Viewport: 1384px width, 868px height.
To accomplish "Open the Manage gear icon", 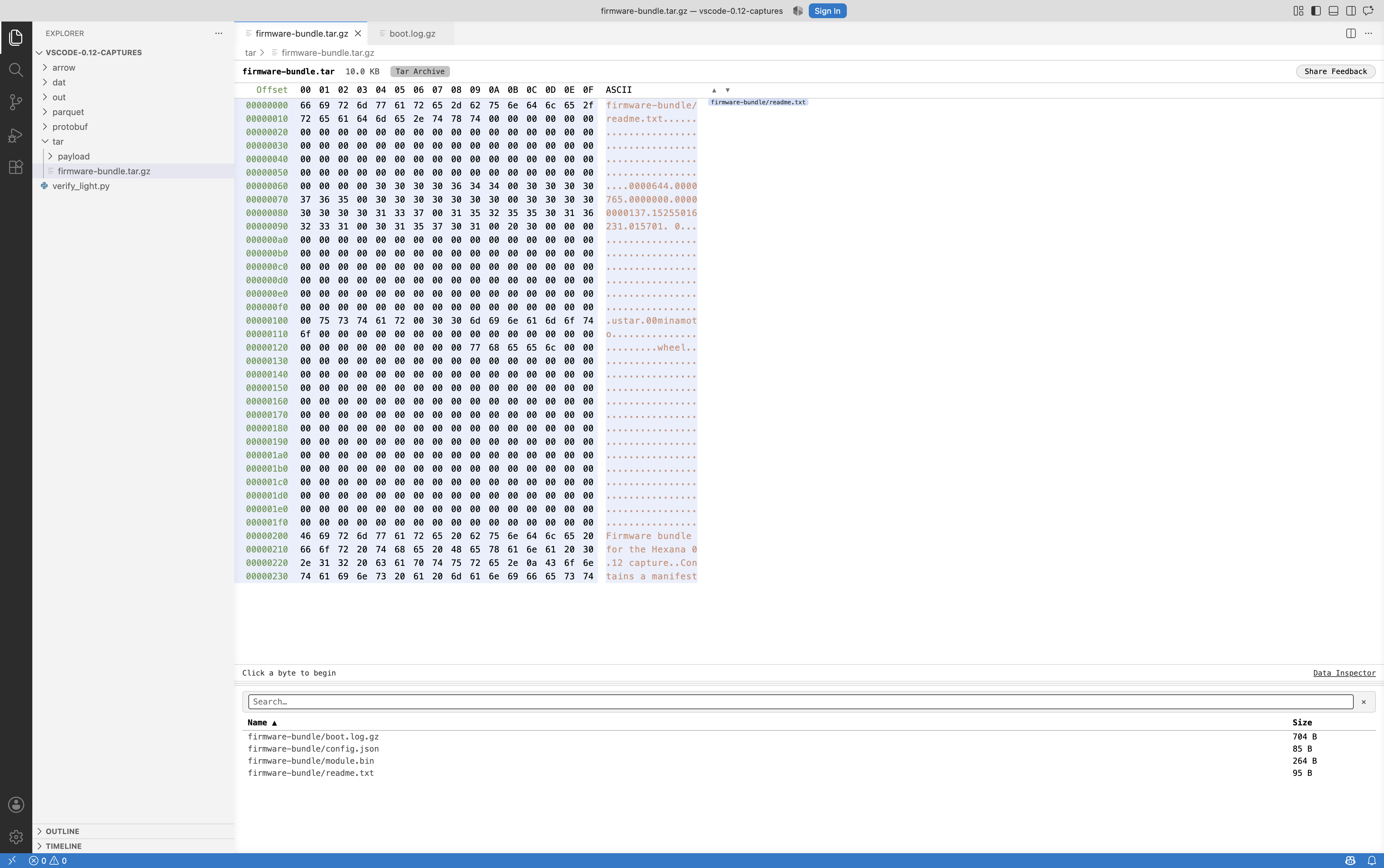I will [16, 837].
